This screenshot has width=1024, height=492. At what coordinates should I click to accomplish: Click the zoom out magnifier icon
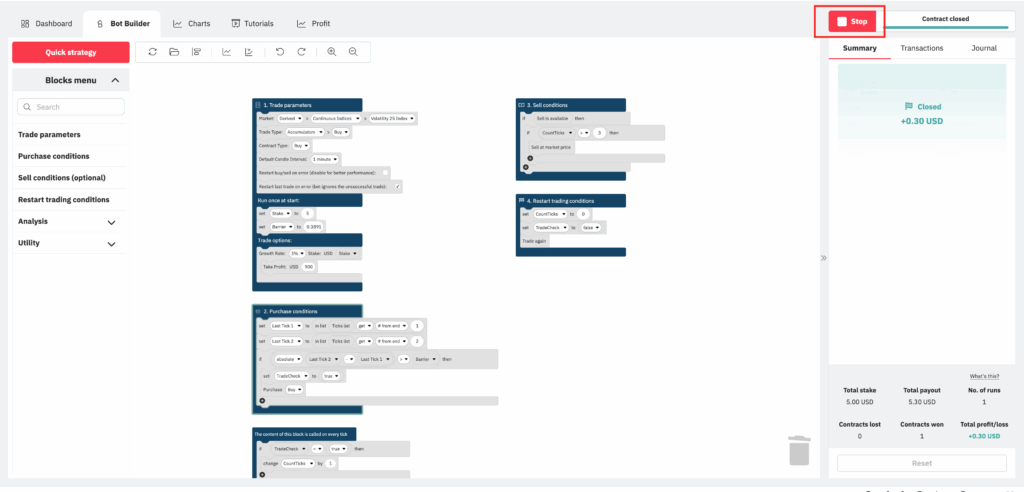[x=353, y=52]
